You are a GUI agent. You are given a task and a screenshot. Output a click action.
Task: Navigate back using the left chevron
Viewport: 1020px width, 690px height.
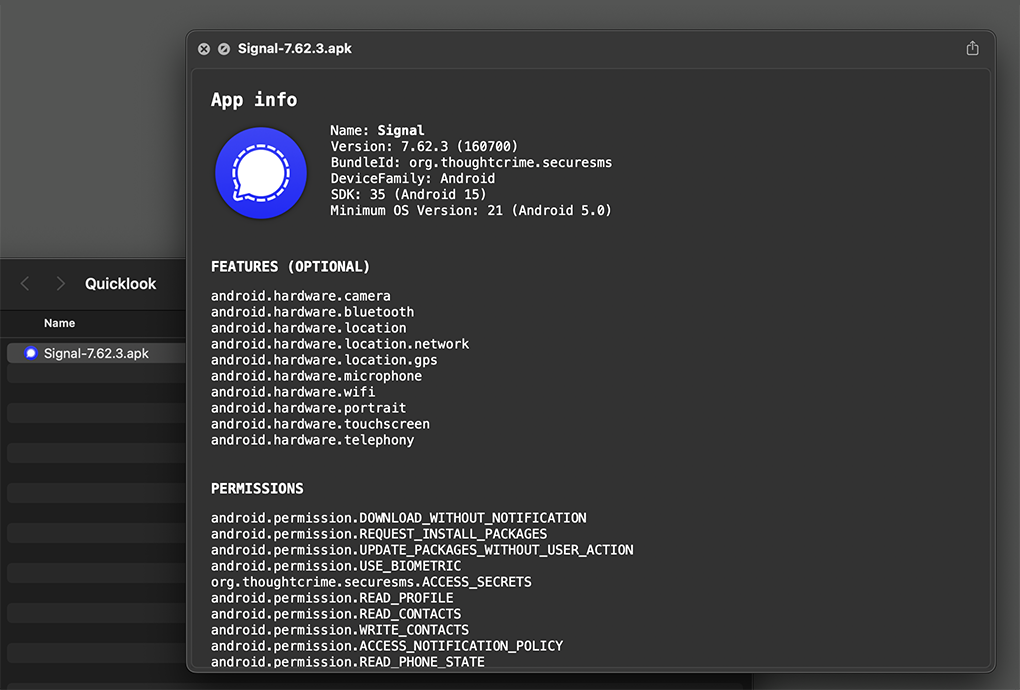click(x=24, y=283)
